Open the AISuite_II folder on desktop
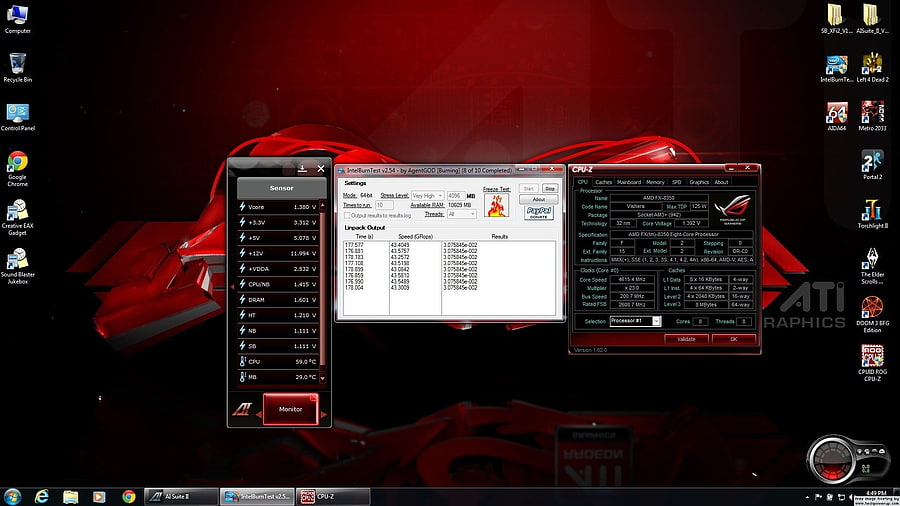Image resolution: width=900 pixels, height=506 pixels. tap(872, 19)
